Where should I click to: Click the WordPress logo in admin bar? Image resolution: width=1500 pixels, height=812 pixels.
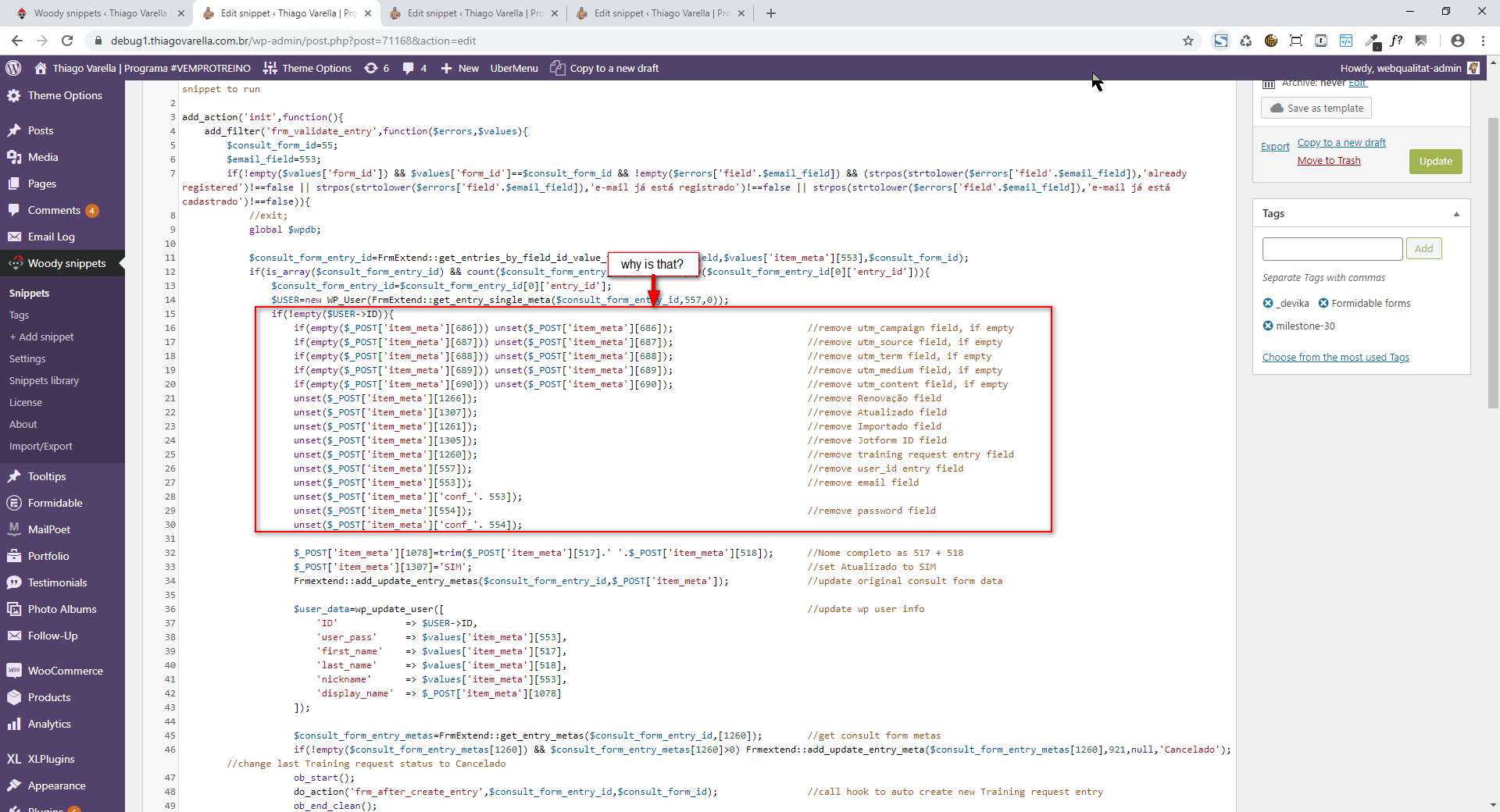[13, 68]
